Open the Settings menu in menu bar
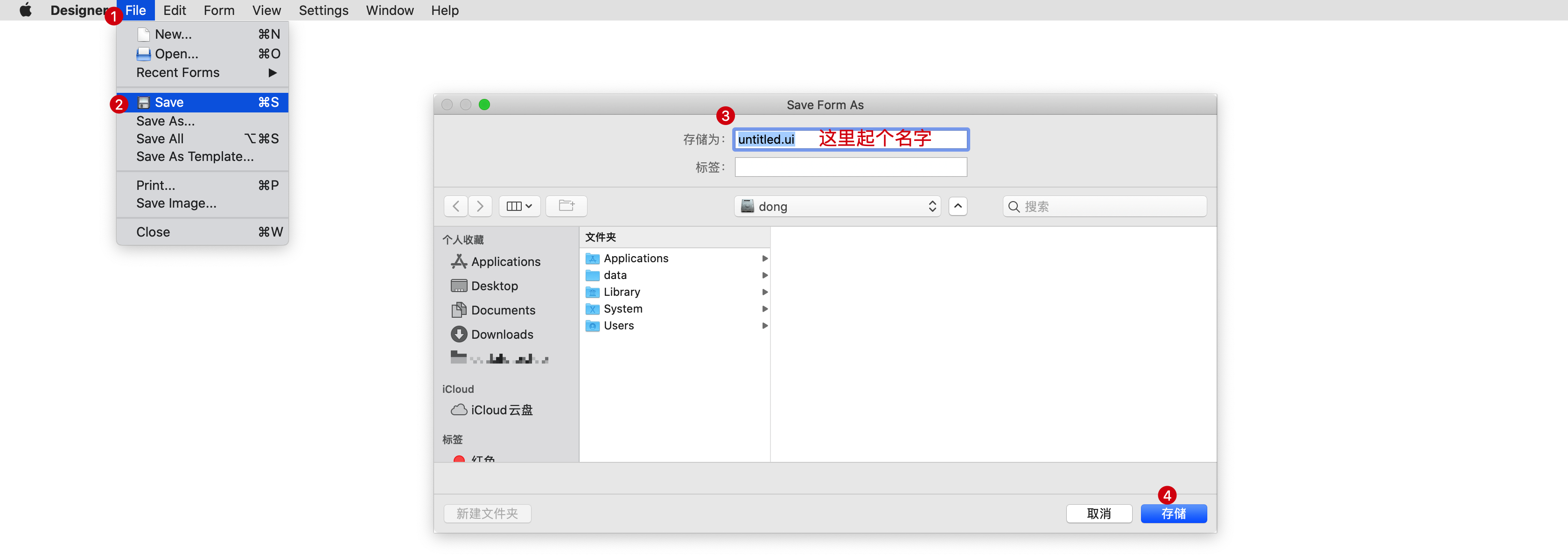 click(323, 10)
